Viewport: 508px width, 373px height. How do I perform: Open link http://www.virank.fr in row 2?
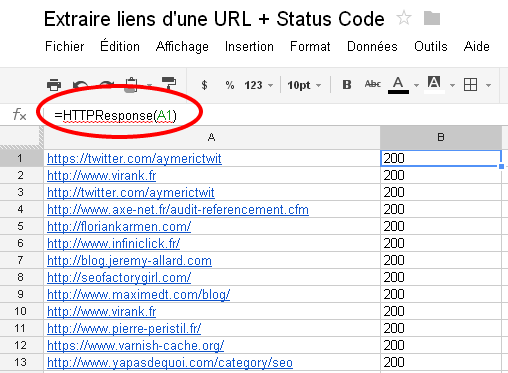101,175
